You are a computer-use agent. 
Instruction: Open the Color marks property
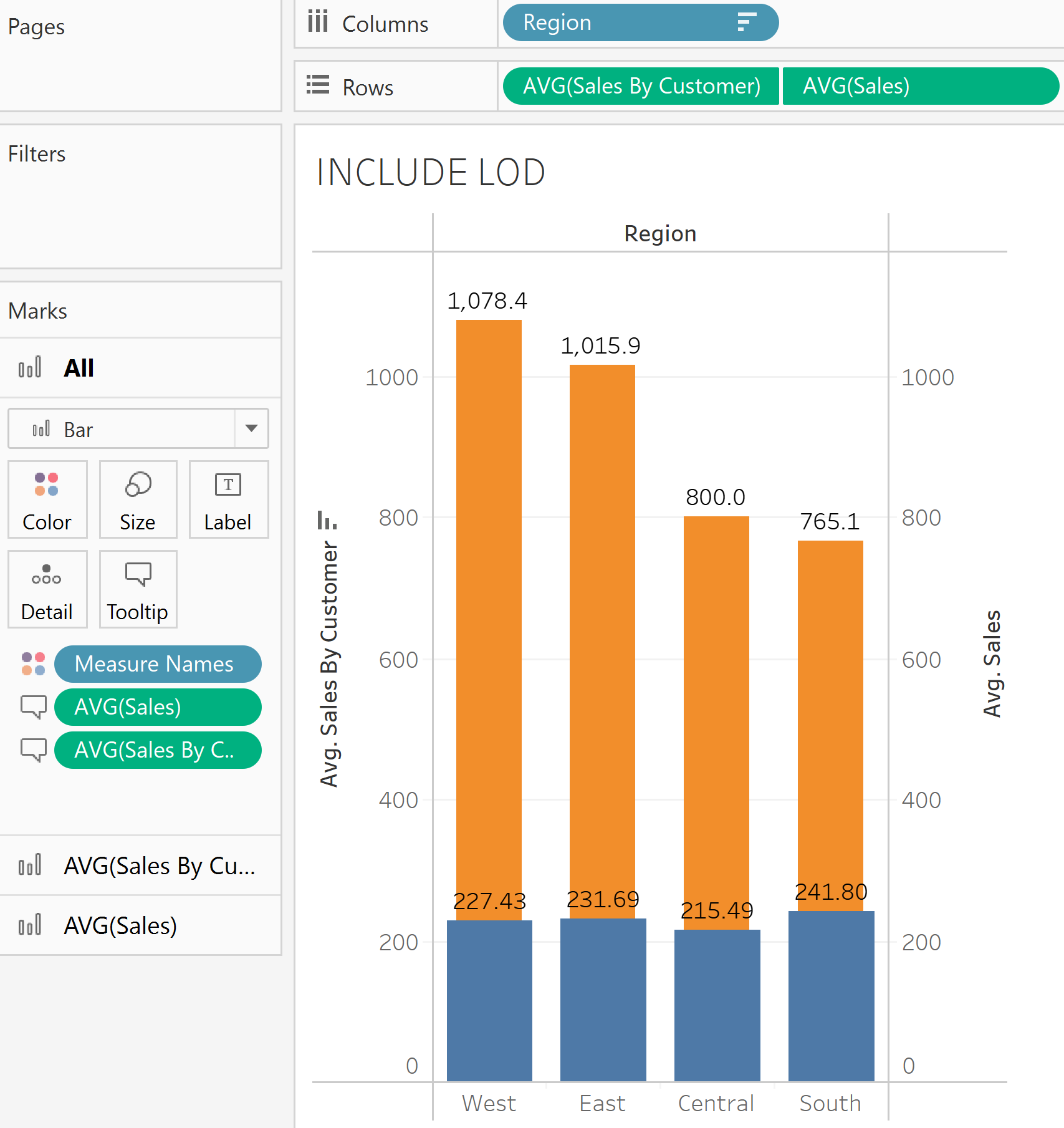click(47, 499)
